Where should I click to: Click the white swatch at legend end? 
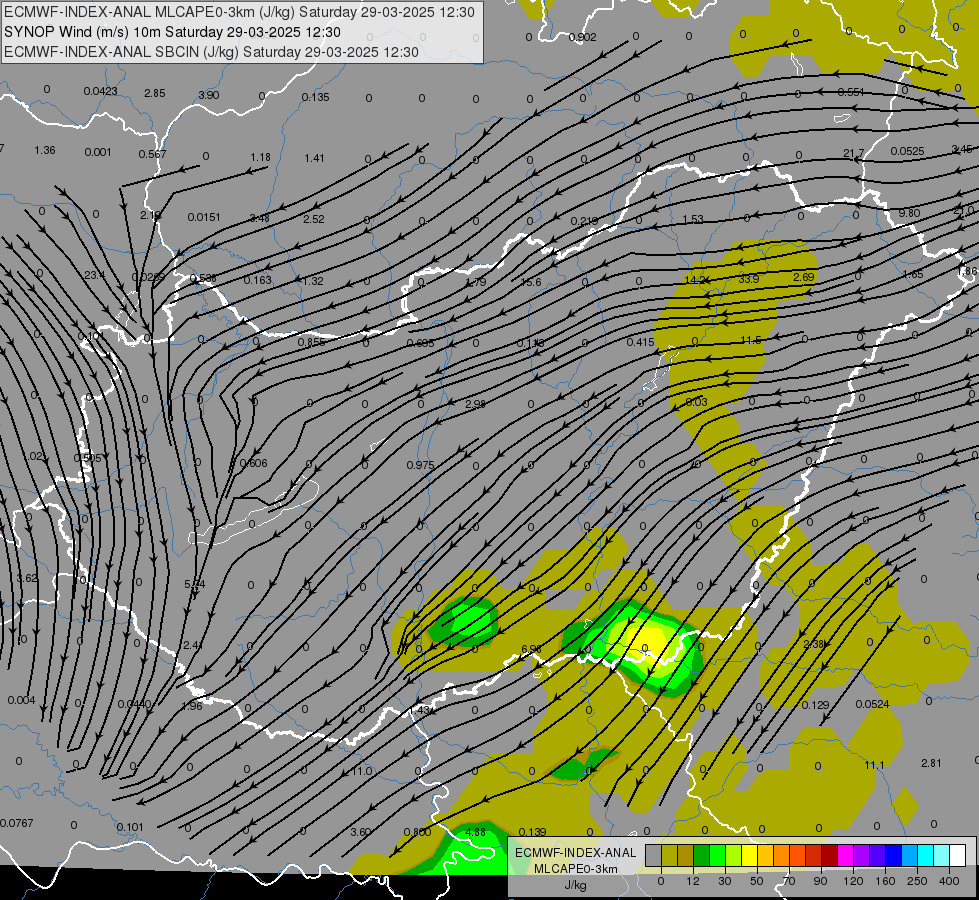[958, 855]
